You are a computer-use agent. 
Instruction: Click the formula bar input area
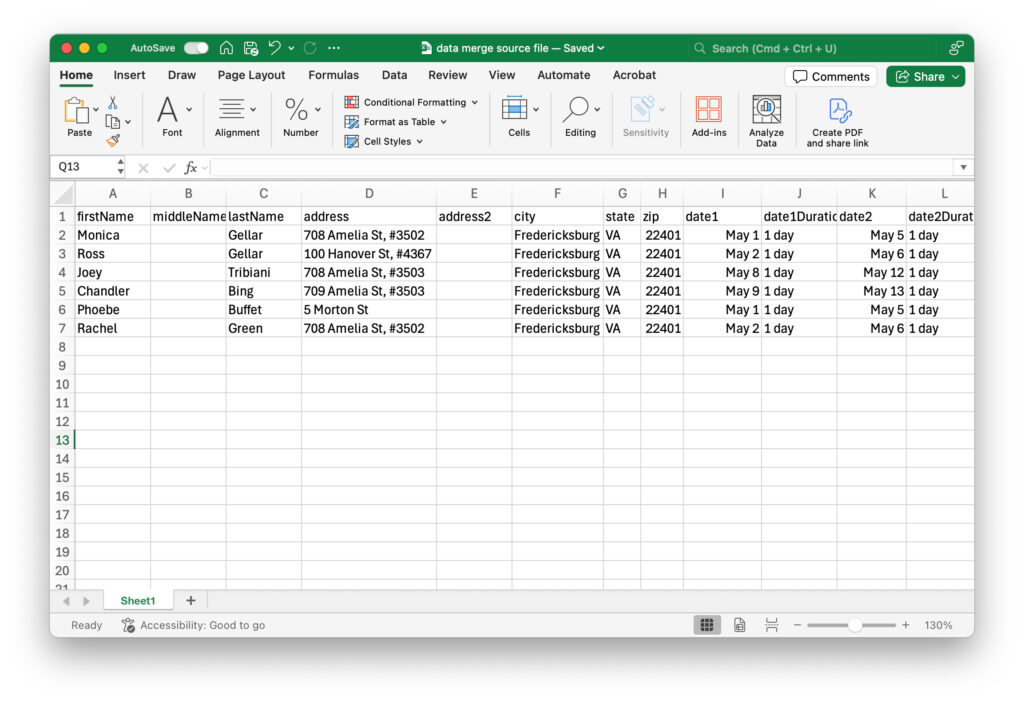(583, 168)
